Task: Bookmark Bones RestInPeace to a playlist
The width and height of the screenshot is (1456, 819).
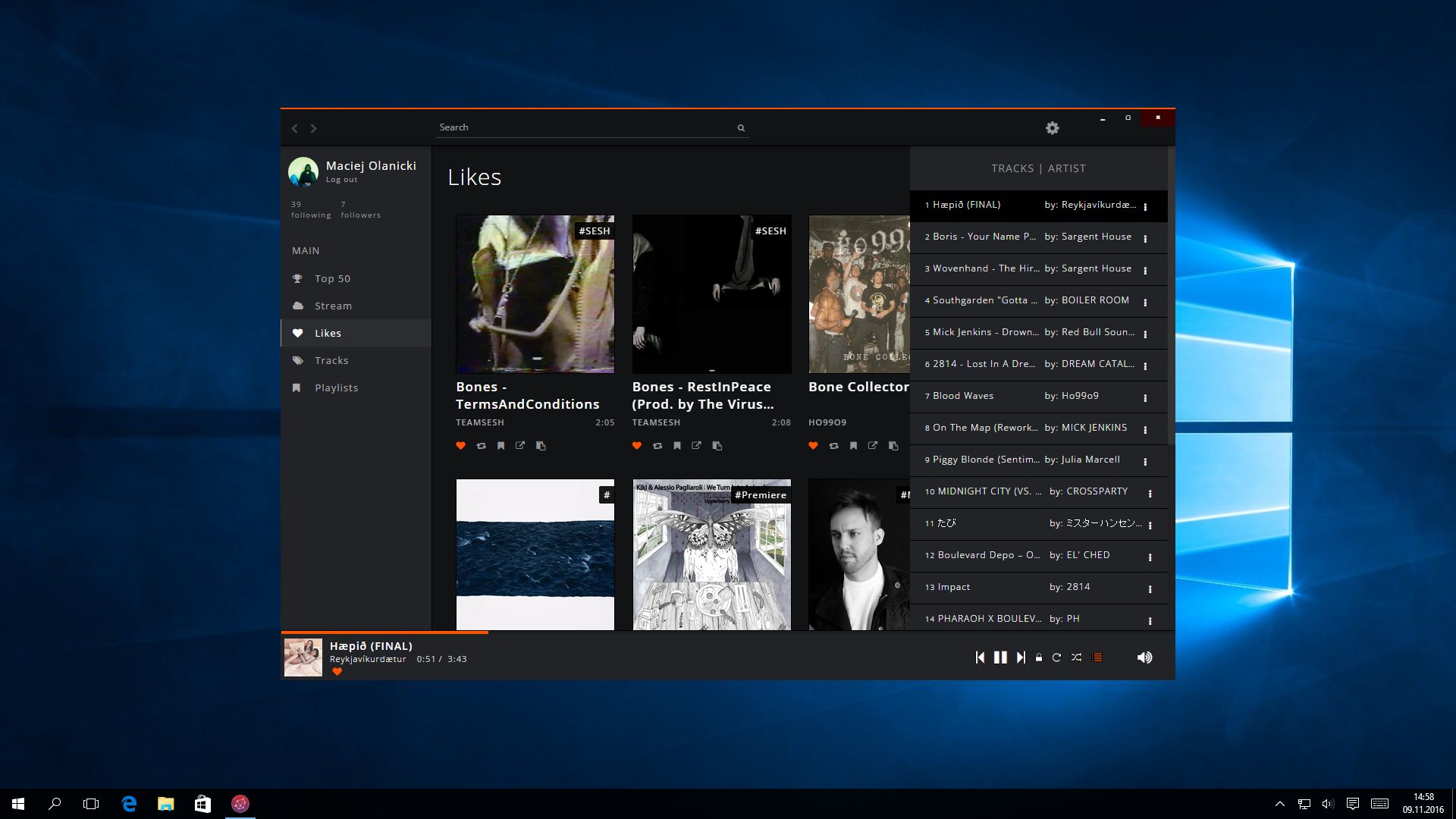Action: coord(677,446)
